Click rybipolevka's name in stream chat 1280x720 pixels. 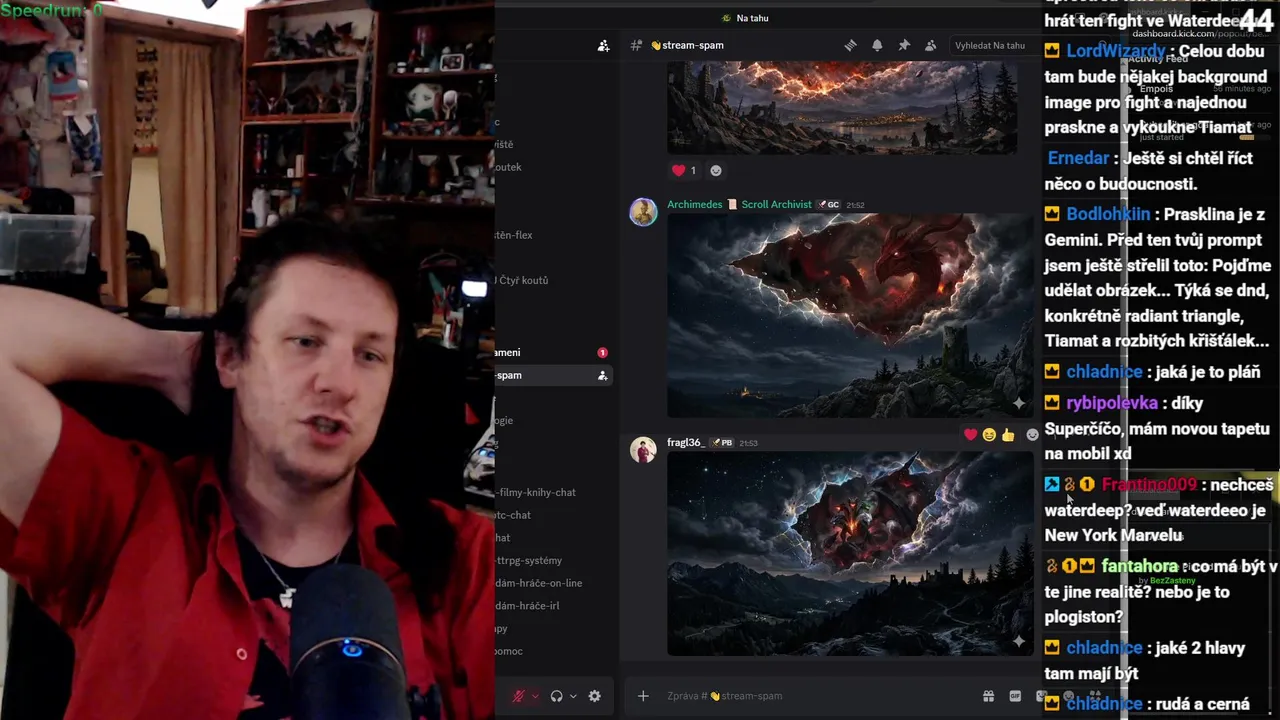pos(1112,403)
